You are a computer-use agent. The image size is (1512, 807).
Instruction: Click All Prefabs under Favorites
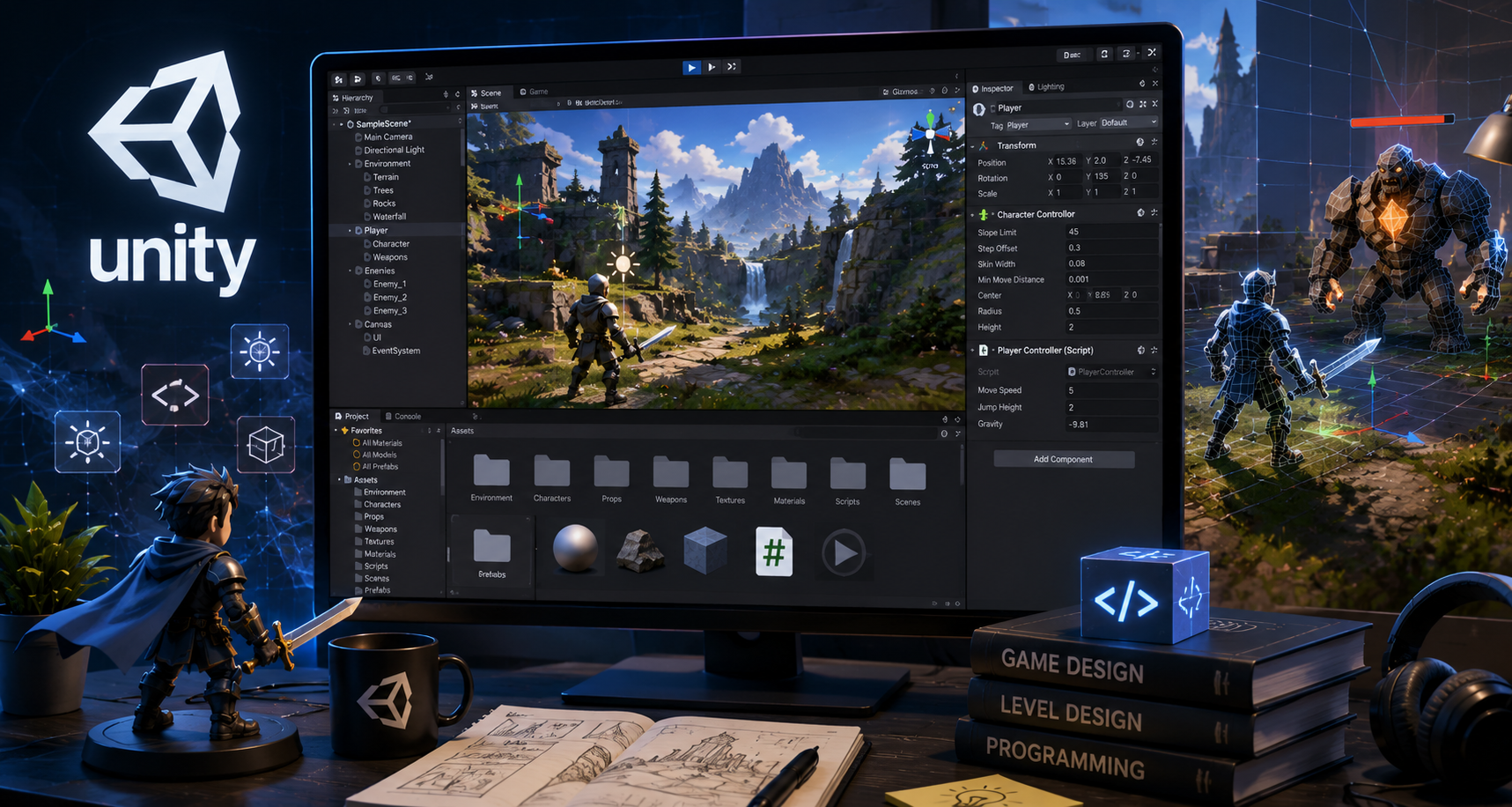380,467
